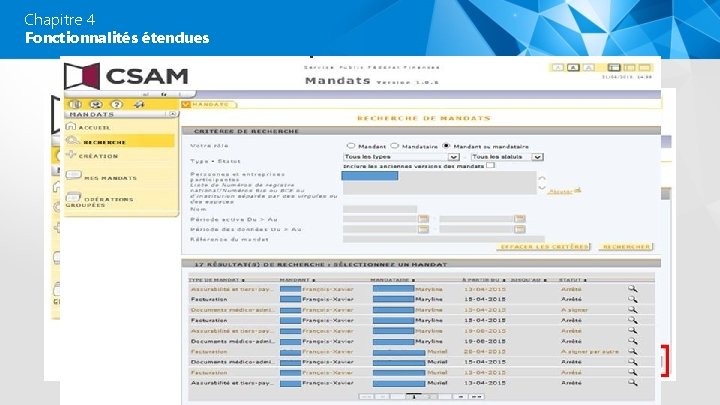Click the Accueil house icon
The height and width of the screenshot is (405, 720).
point(71,126)
